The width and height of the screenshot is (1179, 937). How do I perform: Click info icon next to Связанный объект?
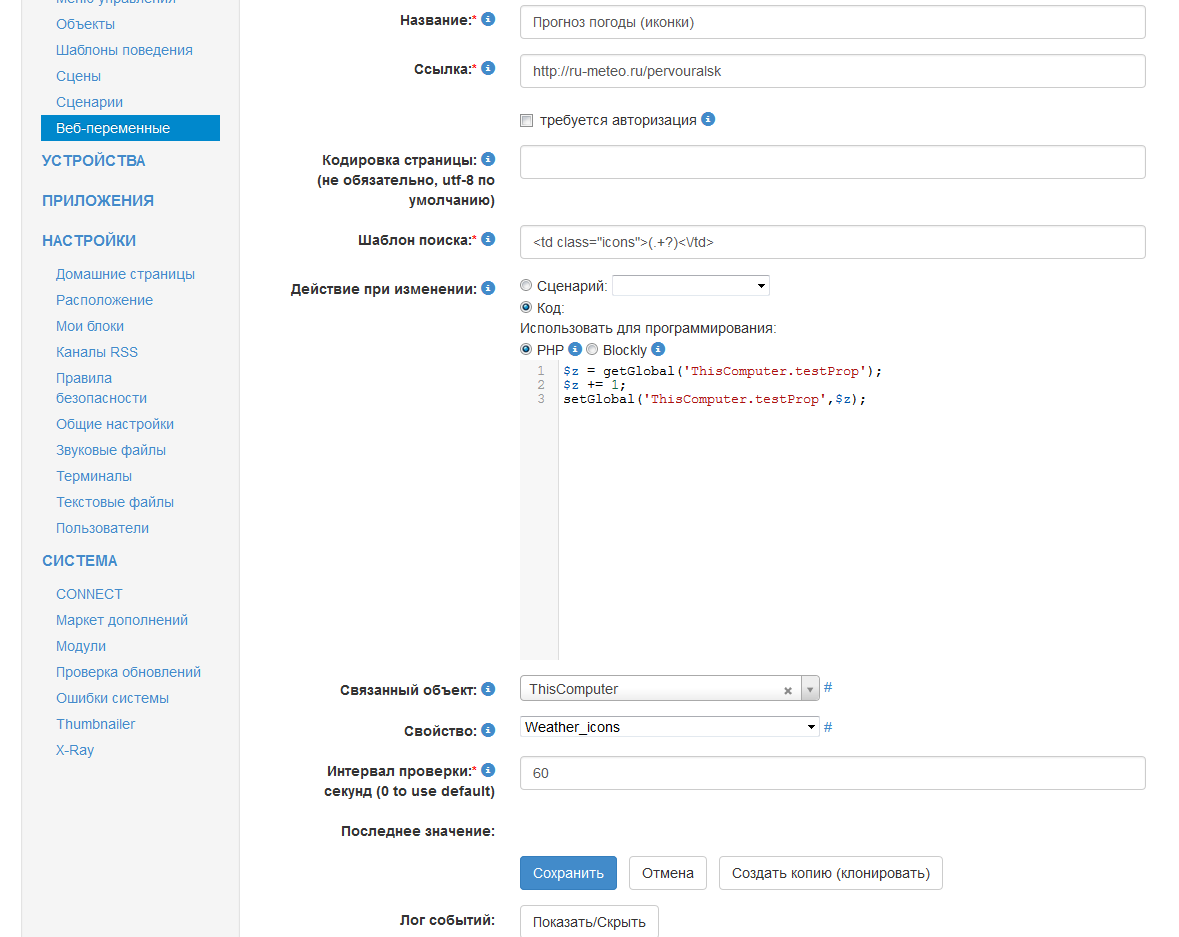click(x=488, y=689)
